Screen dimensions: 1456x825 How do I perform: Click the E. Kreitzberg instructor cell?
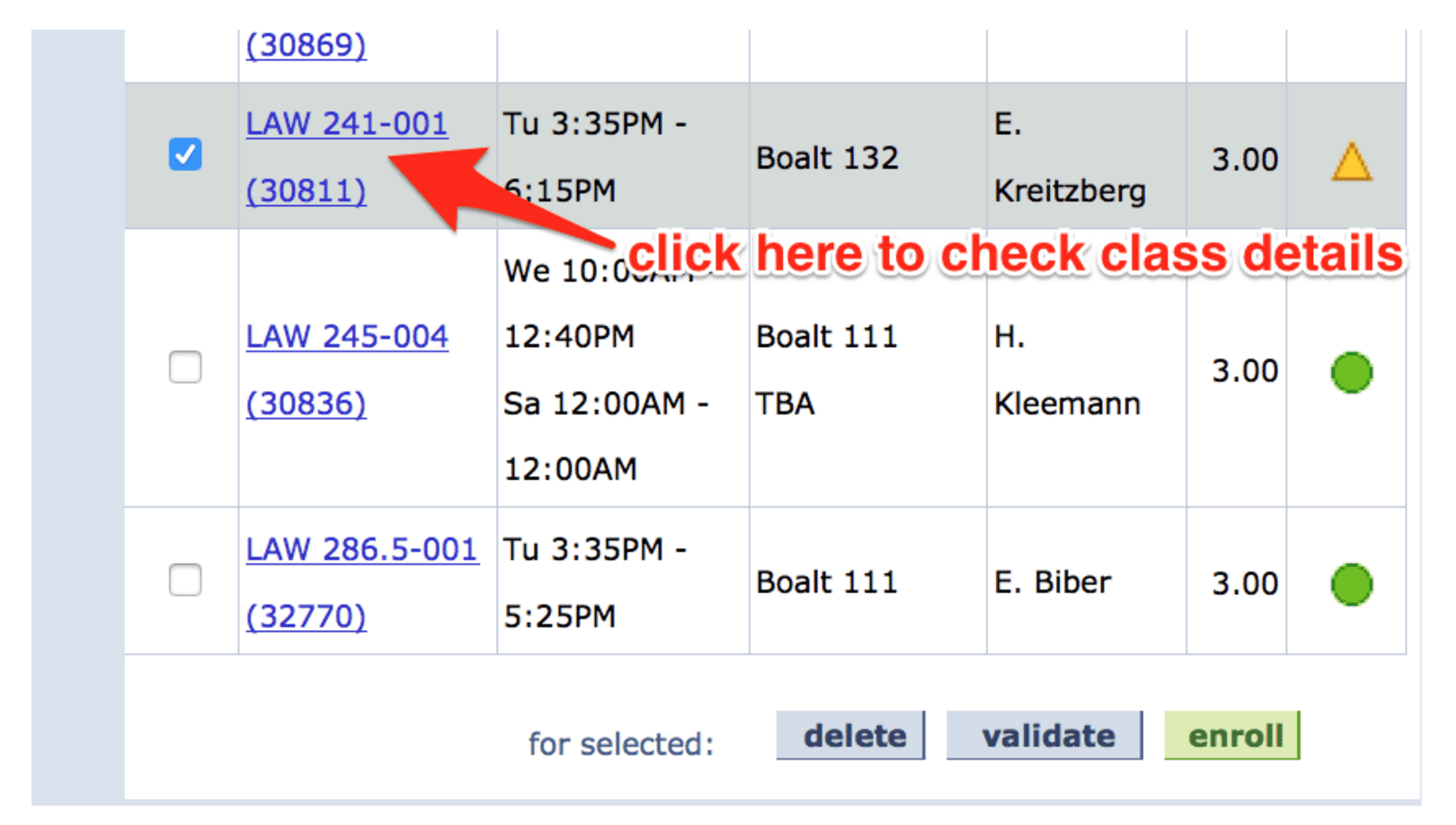tap(1070, 157)
